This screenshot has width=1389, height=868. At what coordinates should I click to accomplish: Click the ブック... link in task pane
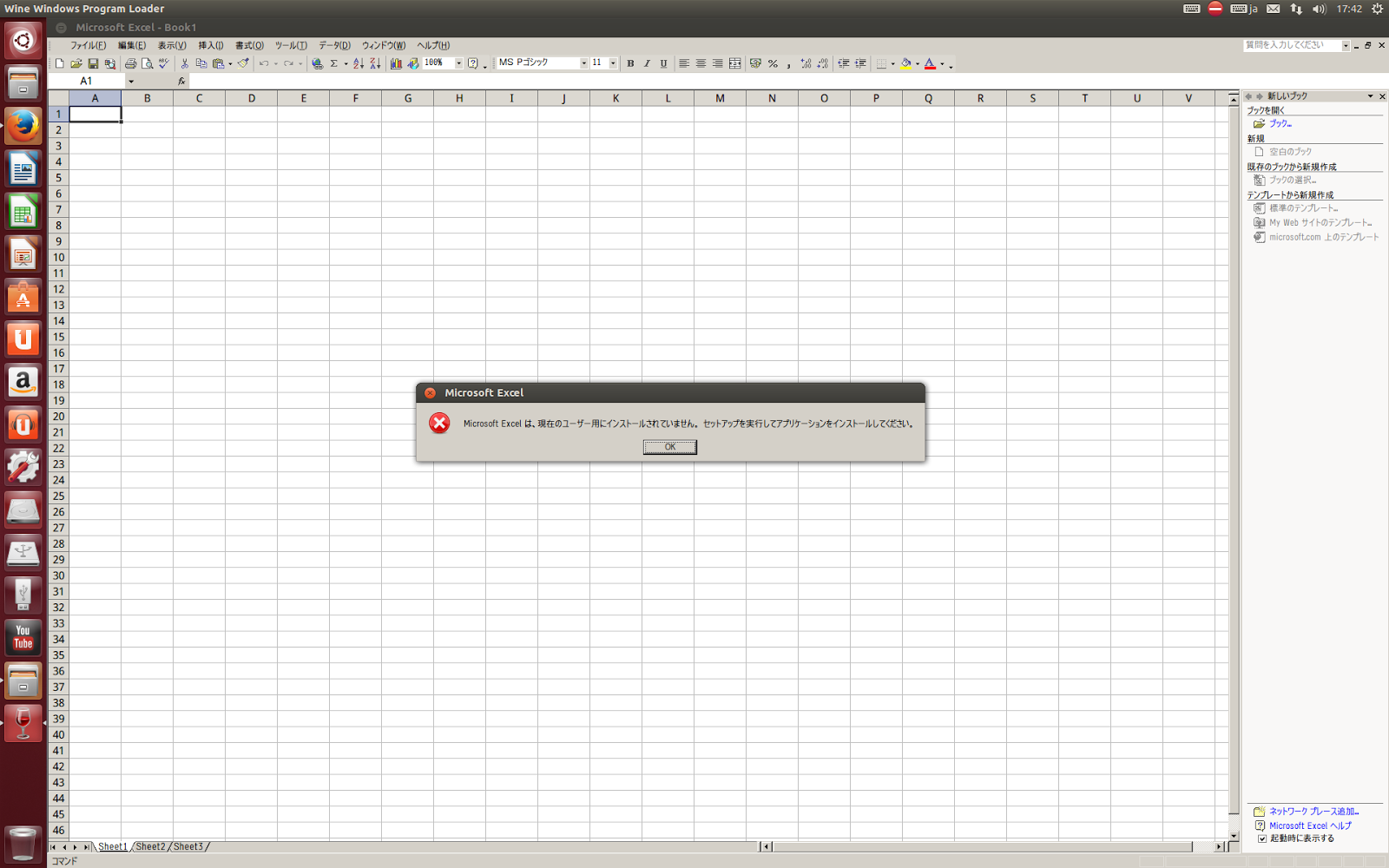(1280, 124)
